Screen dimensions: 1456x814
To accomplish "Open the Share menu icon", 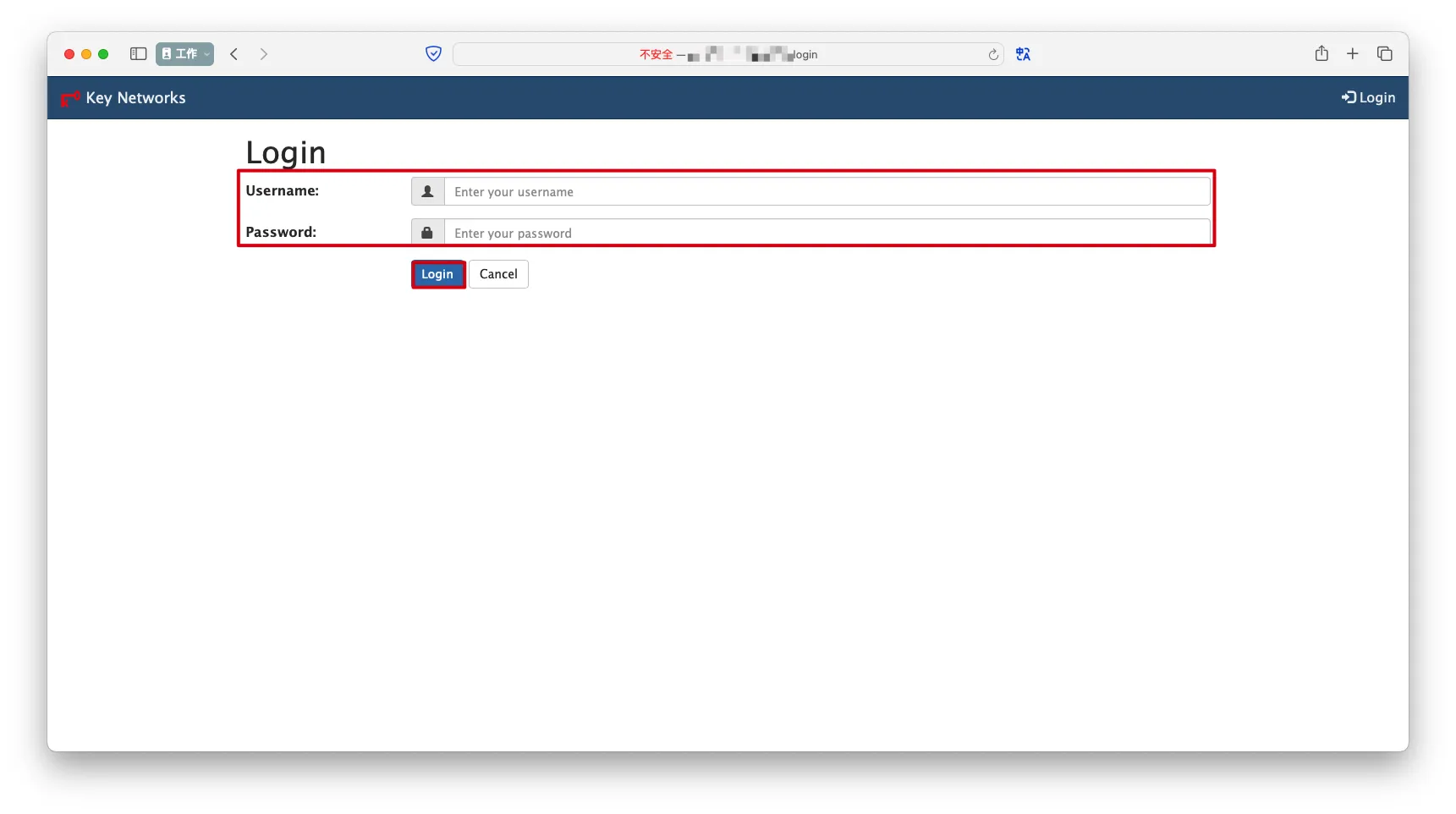I will 1321,54.
